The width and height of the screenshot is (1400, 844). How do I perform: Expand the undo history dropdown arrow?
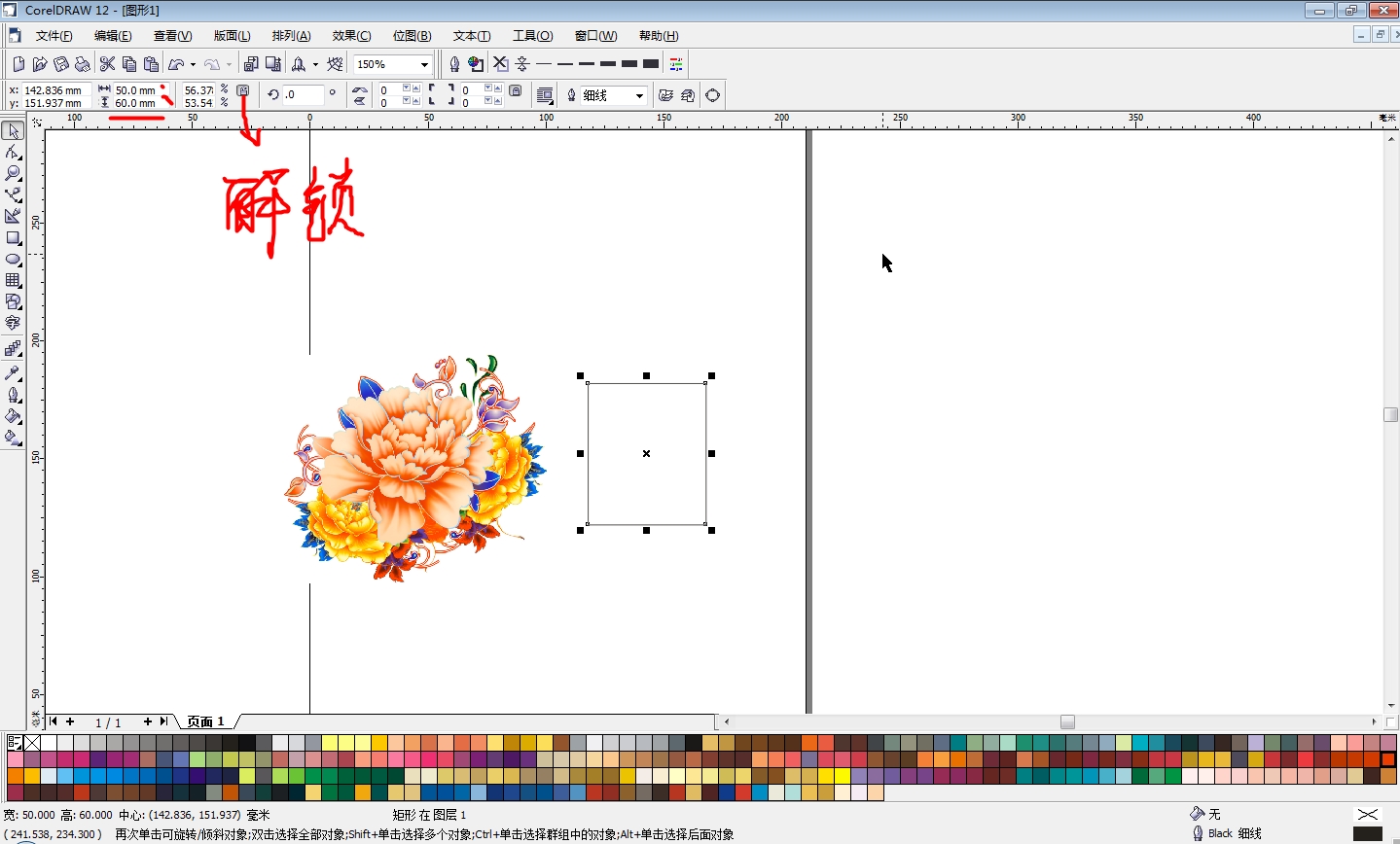click(x=193, y=64)
